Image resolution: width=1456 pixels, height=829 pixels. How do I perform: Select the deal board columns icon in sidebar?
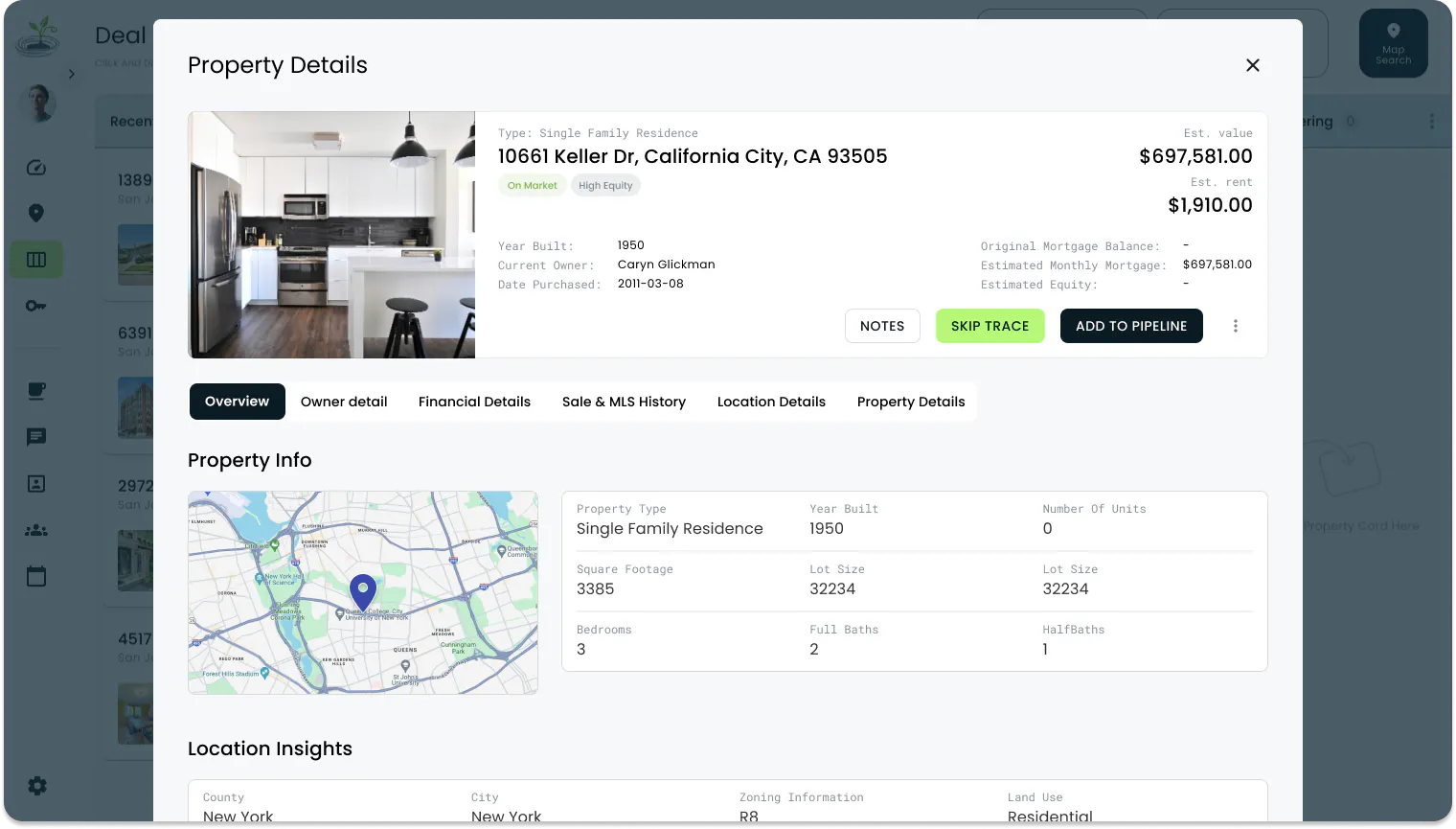click(x=36, y=260)
